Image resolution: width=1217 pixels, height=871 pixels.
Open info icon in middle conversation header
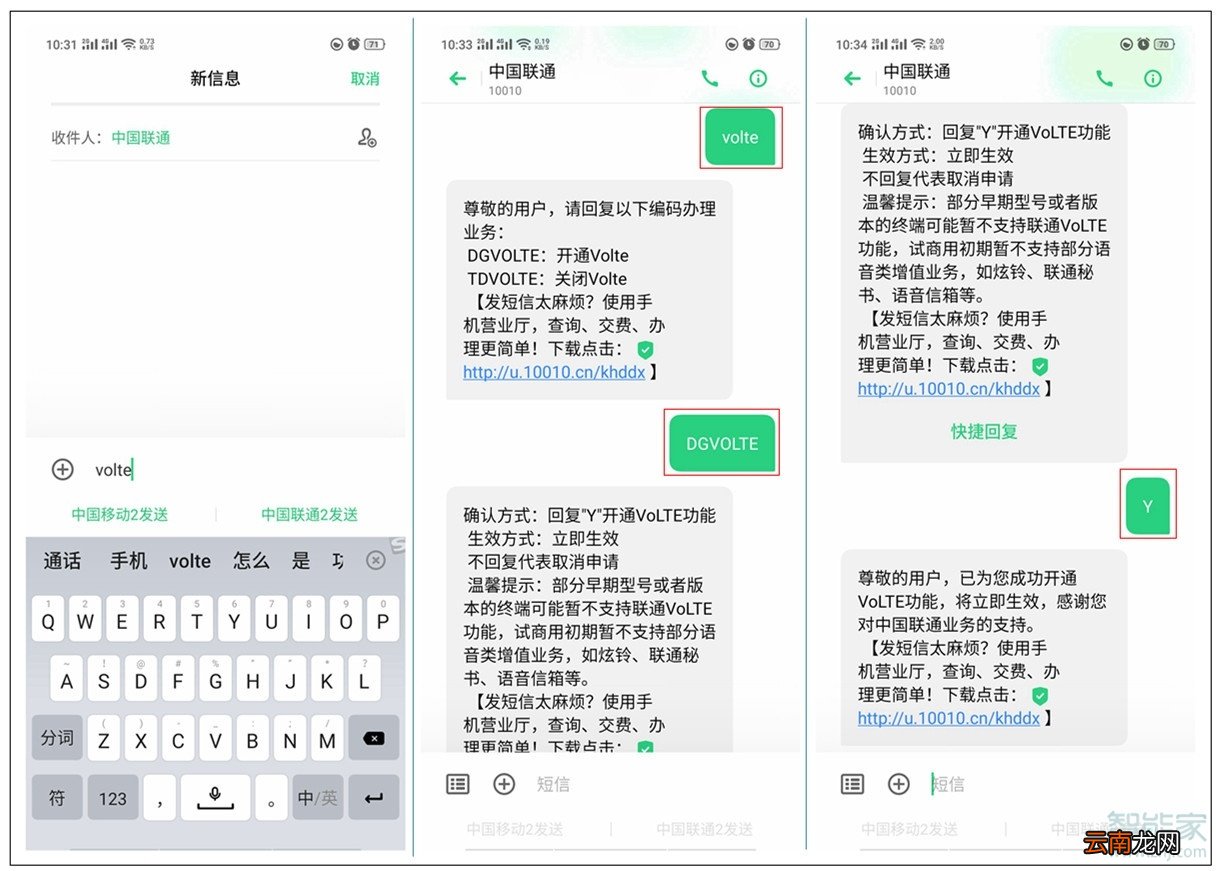coord(758,78)
